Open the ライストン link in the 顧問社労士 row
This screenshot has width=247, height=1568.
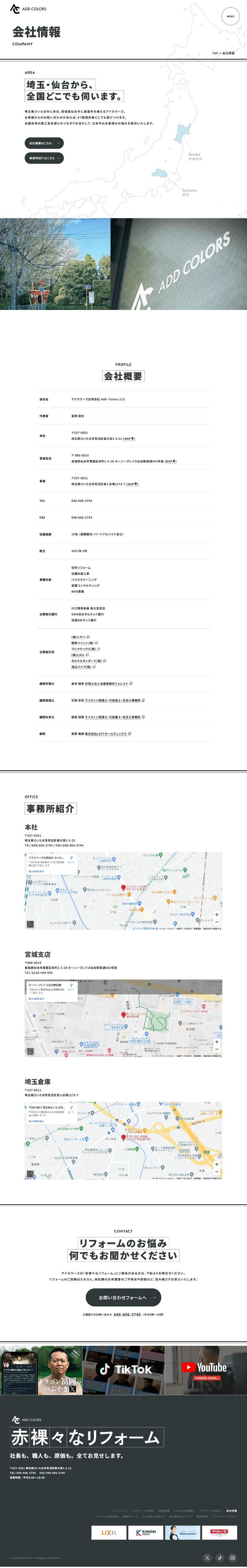point(115,717)
